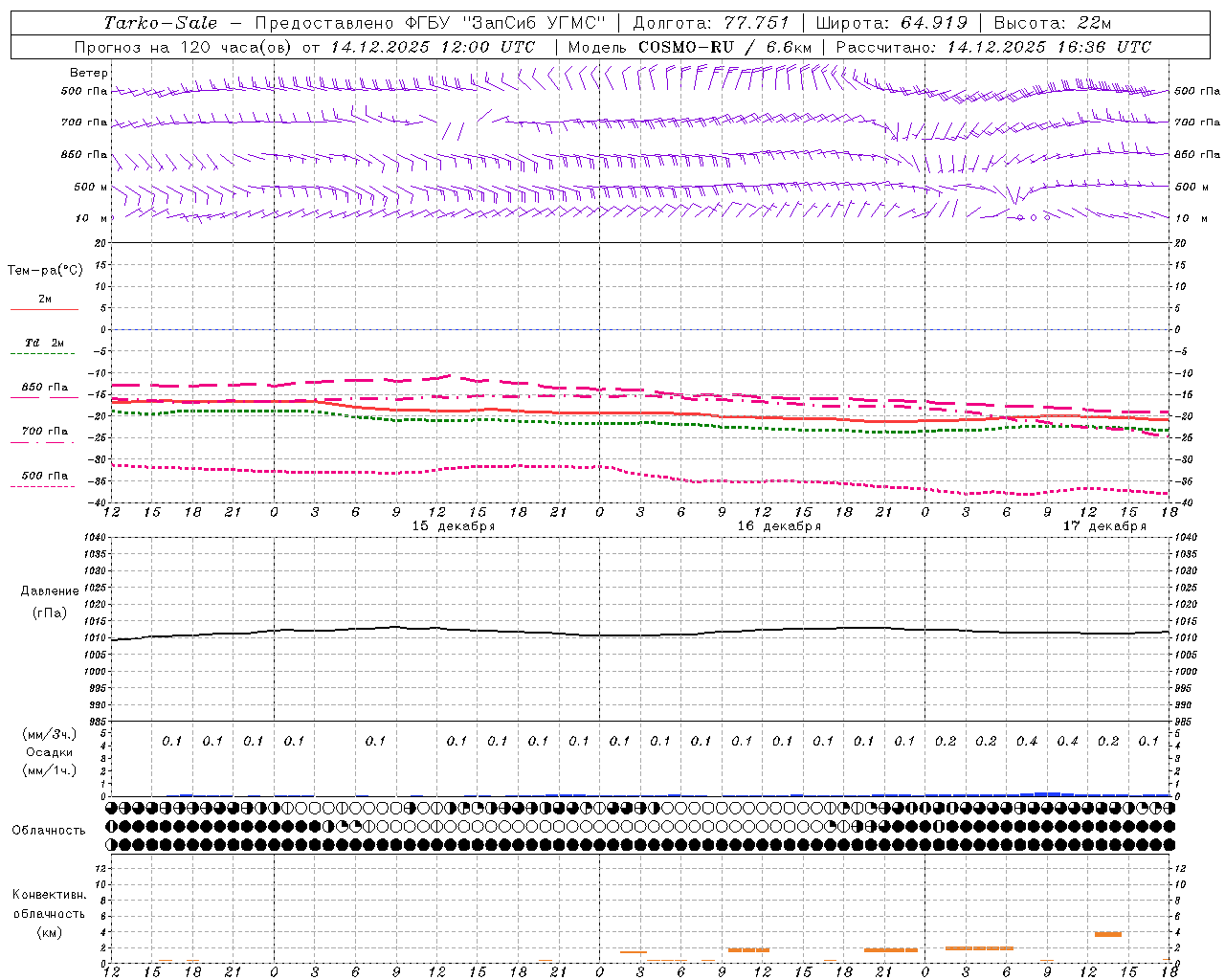
Task: Click the line sample under the '2м' legend
Action: pos(44,310)
